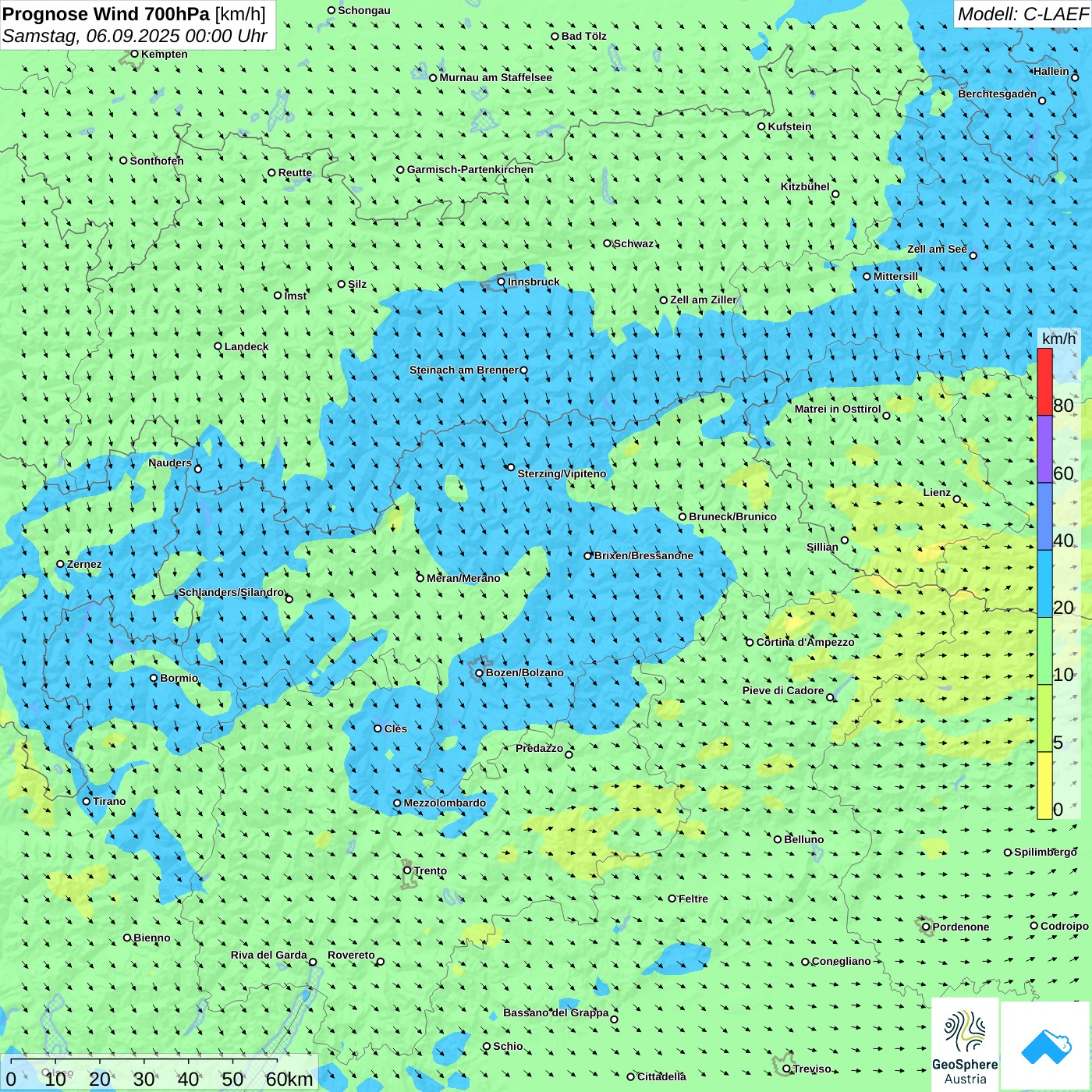1092x1092 pixels.
Task: Click the 'Kitzbühel' label
Action: click(x=805, y=186)
